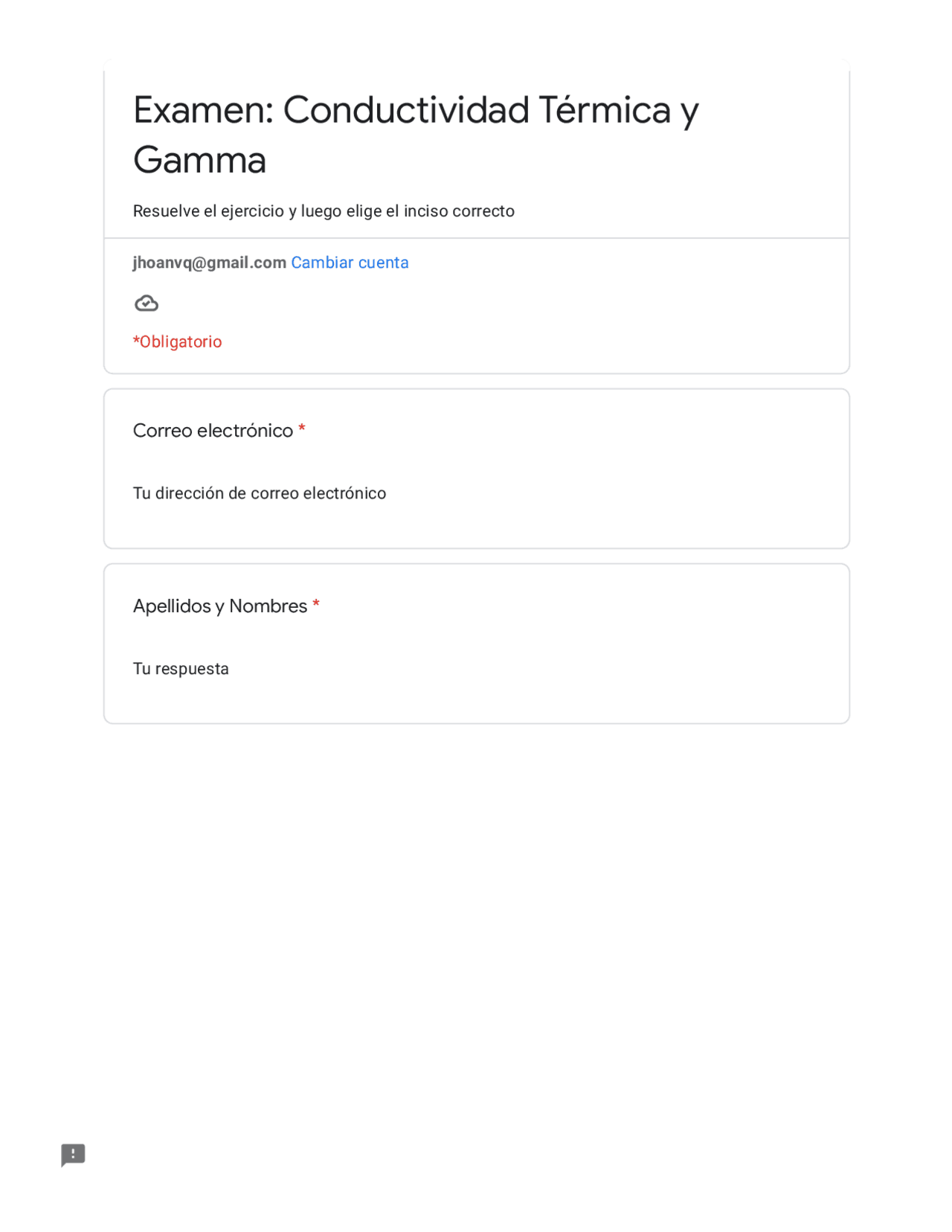
Task: Click the red asterisk beside Apellidos y Nombres
Action: [x=316, y=604]
